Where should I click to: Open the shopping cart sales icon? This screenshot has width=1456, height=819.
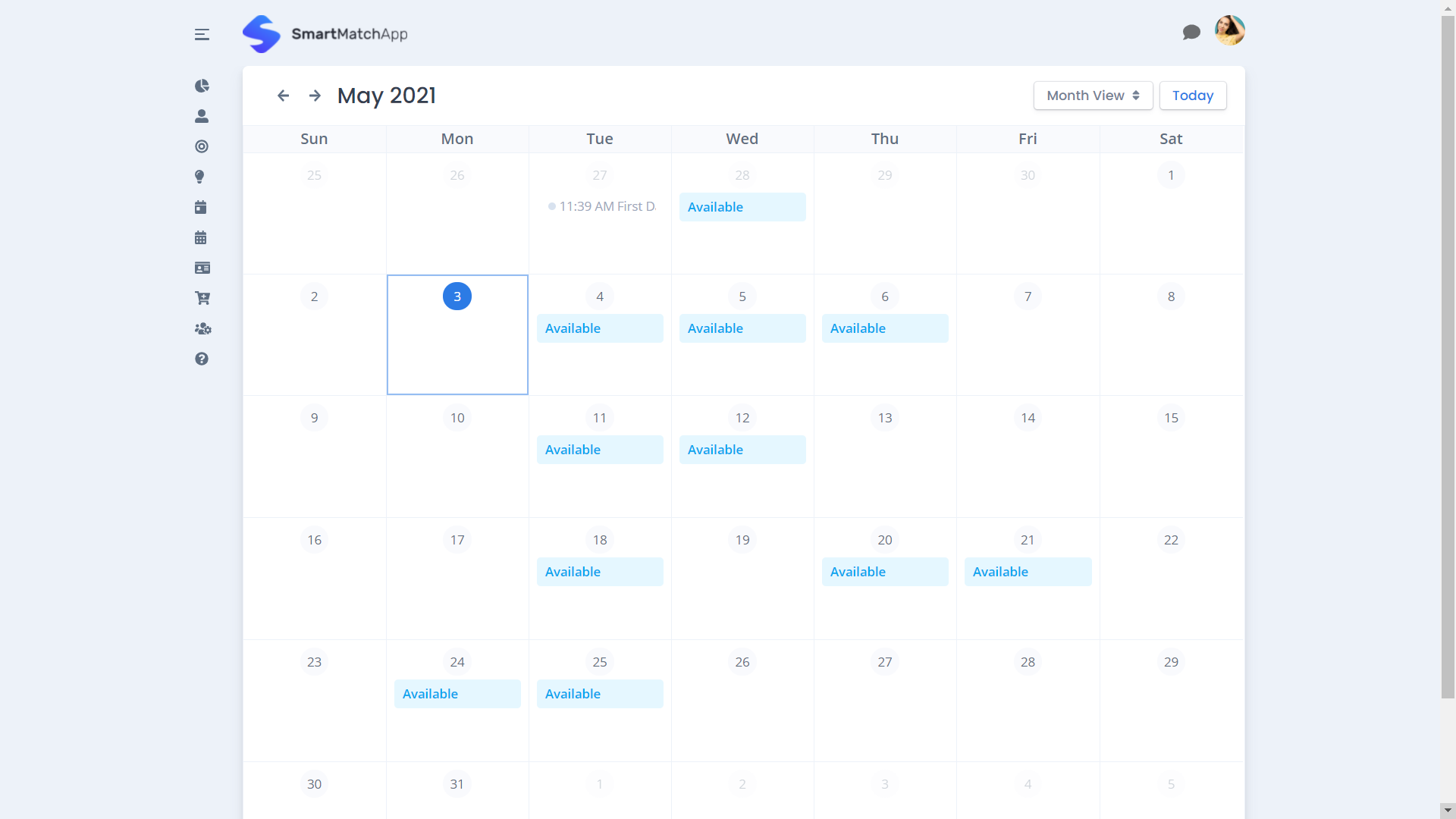tap(202, 298)
